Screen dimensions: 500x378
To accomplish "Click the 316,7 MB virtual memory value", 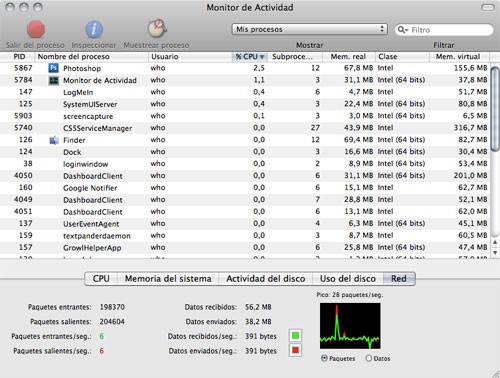I will pyautogui.click(x=471, y=128).
